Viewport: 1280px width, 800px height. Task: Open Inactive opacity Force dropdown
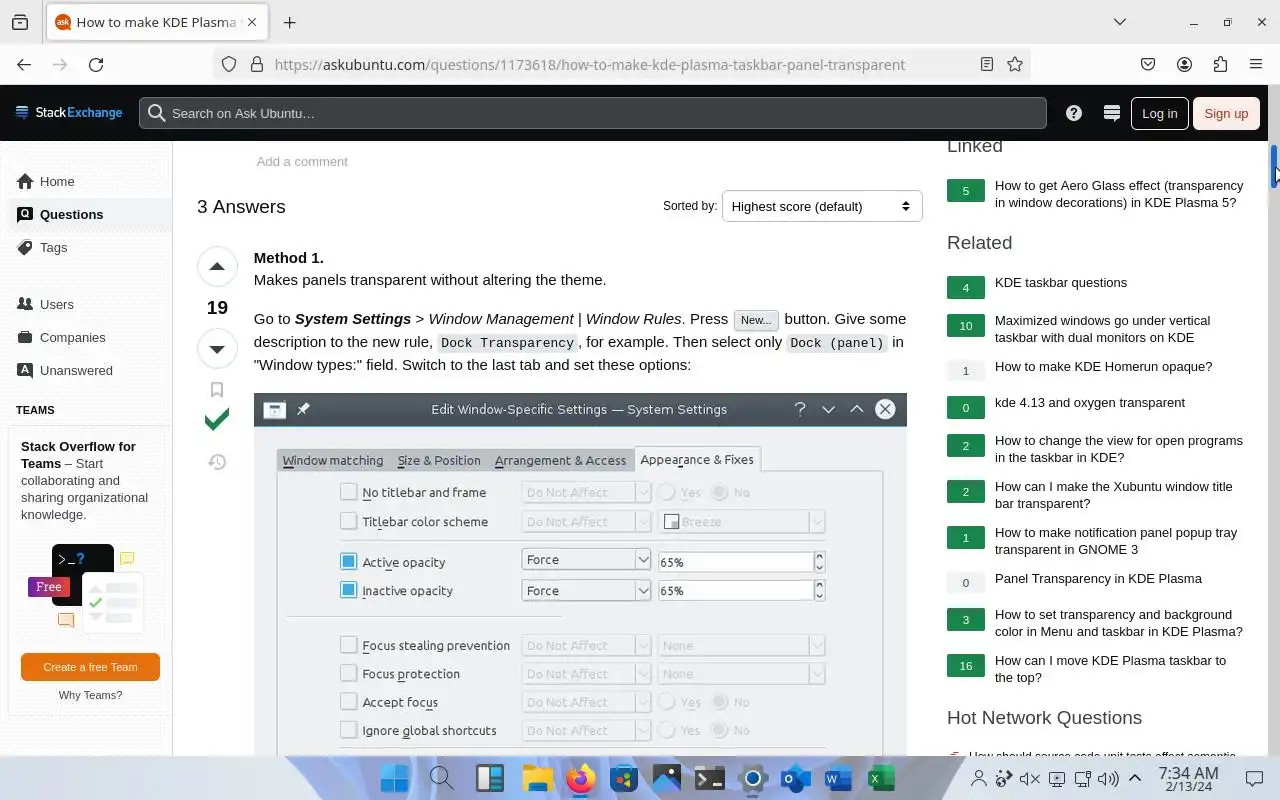click(586, 591)
